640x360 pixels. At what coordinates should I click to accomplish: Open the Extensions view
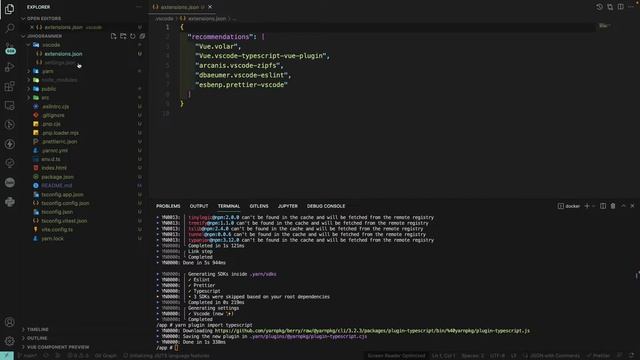coord(10,86)
